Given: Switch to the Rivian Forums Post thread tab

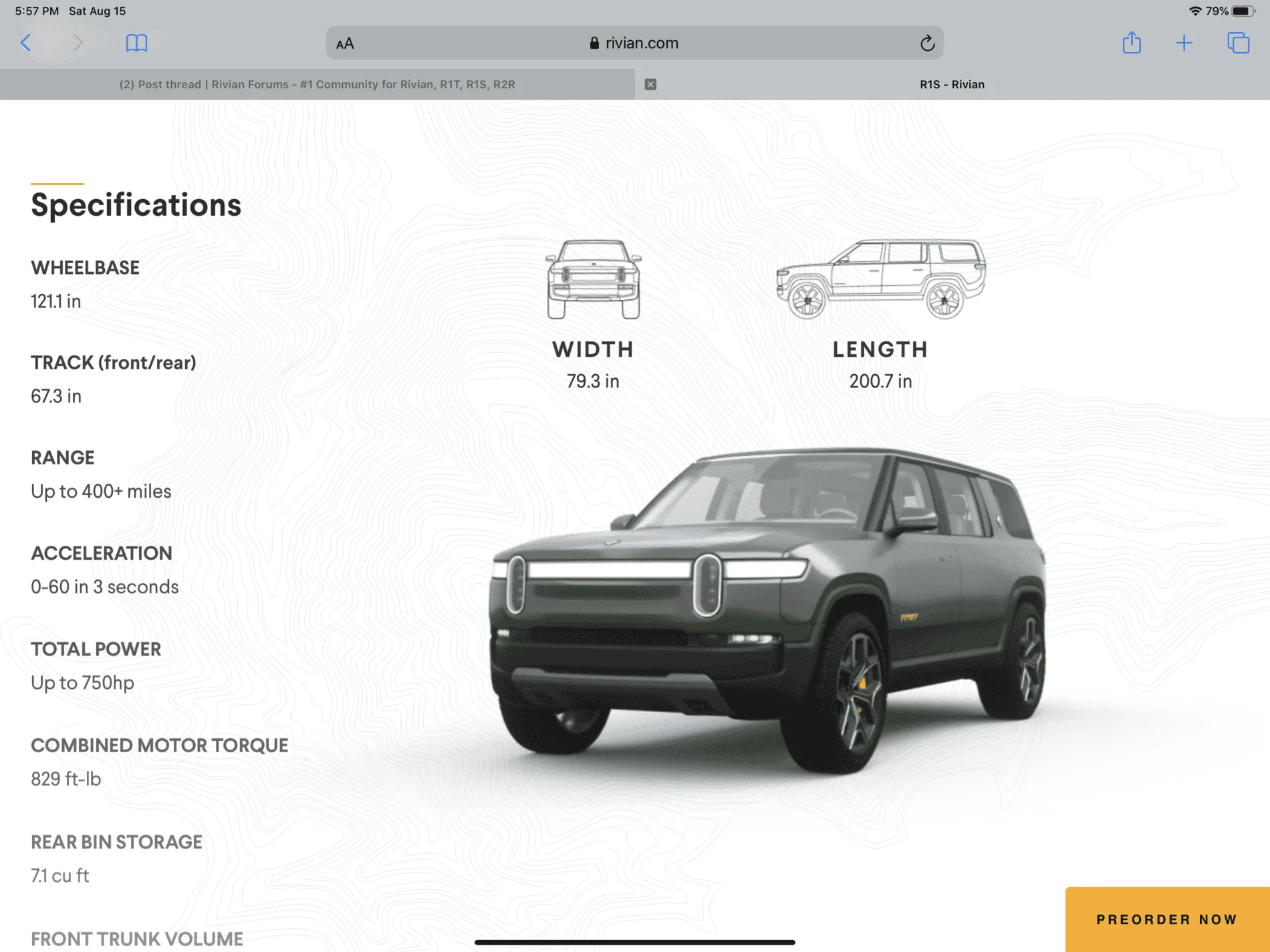Looking at the screenshot, I should point(317,84).
